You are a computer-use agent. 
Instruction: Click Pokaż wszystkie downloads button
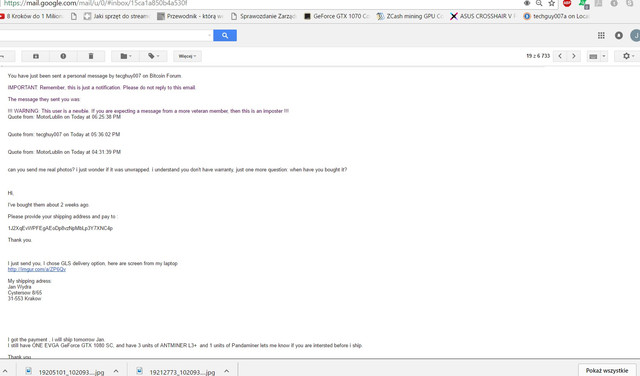tap(607, 370)
